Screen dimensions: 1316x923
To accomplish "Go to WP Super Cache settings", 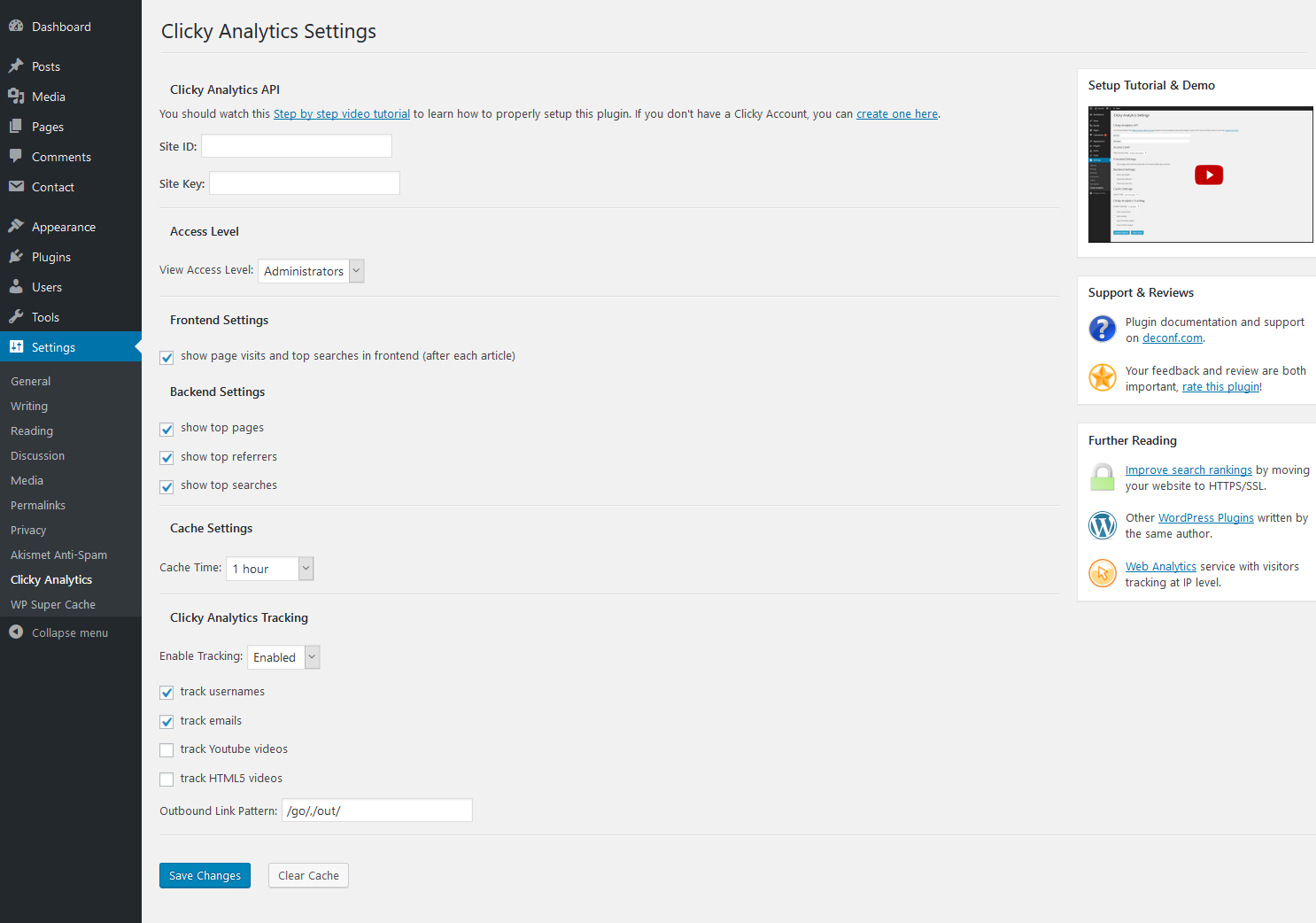I will click(53, 605).
